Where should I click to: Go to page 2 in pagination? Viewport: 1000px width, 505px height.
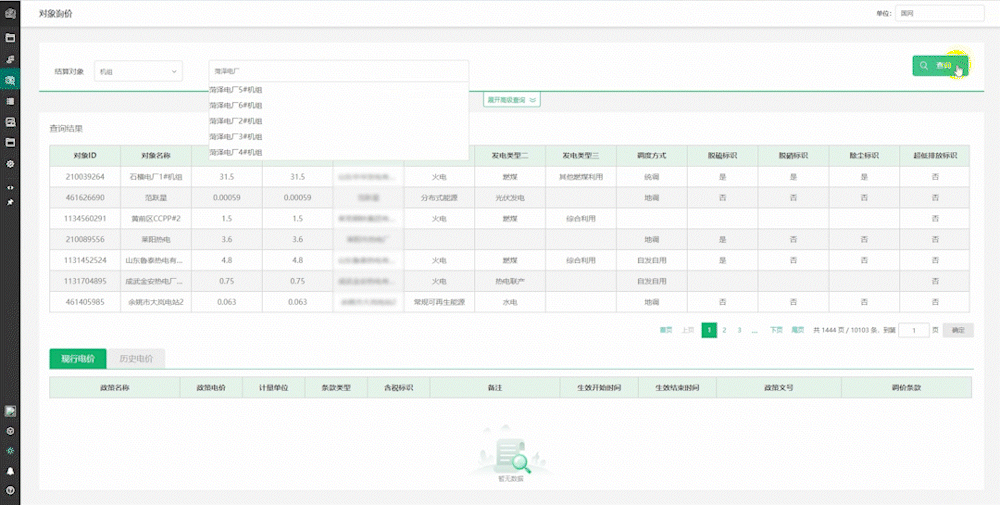pos(724,329)
